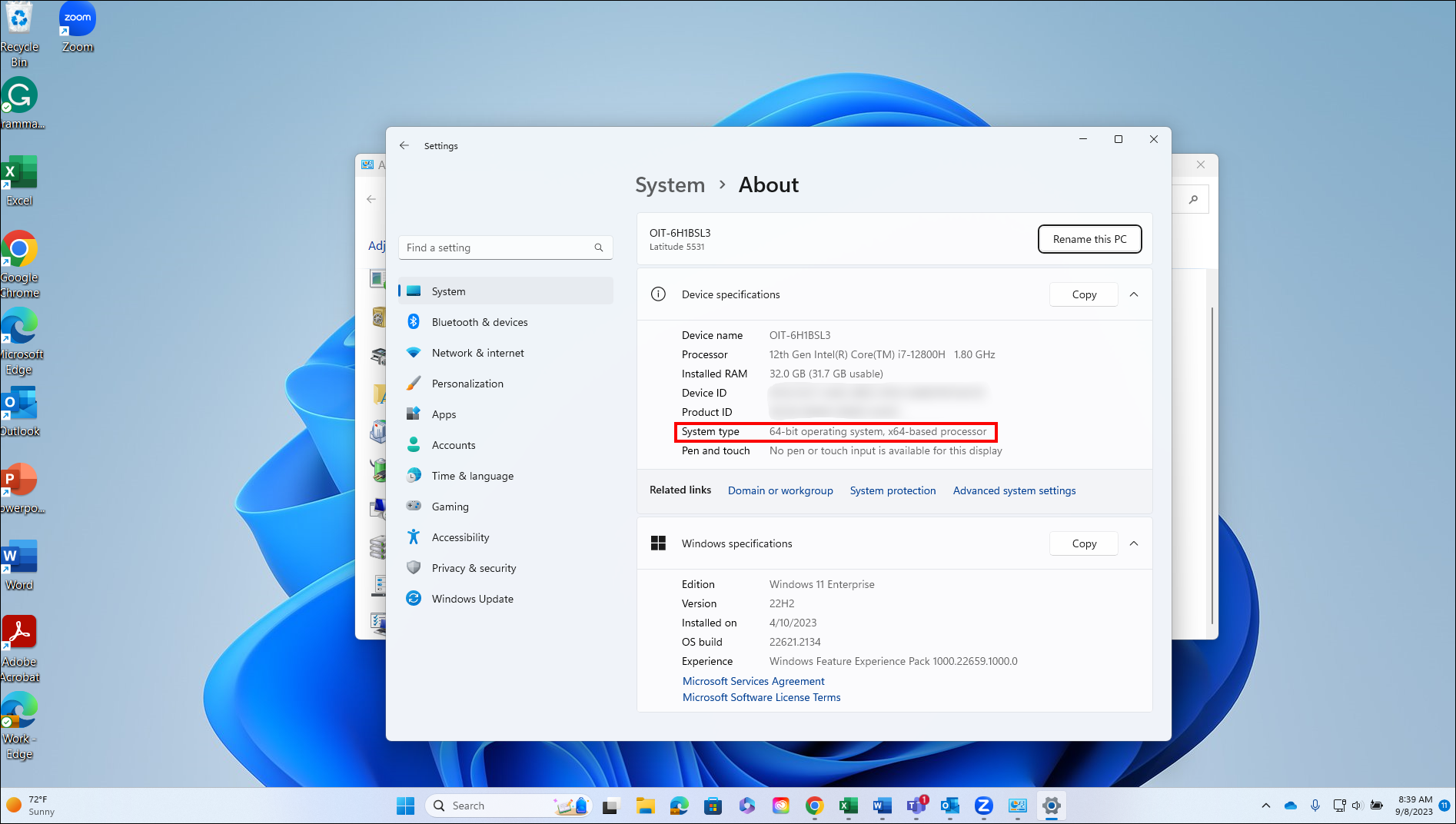Click the Rename this PC button
1456x824 pixels.
pyautogui.click(x=1089, y=239)
